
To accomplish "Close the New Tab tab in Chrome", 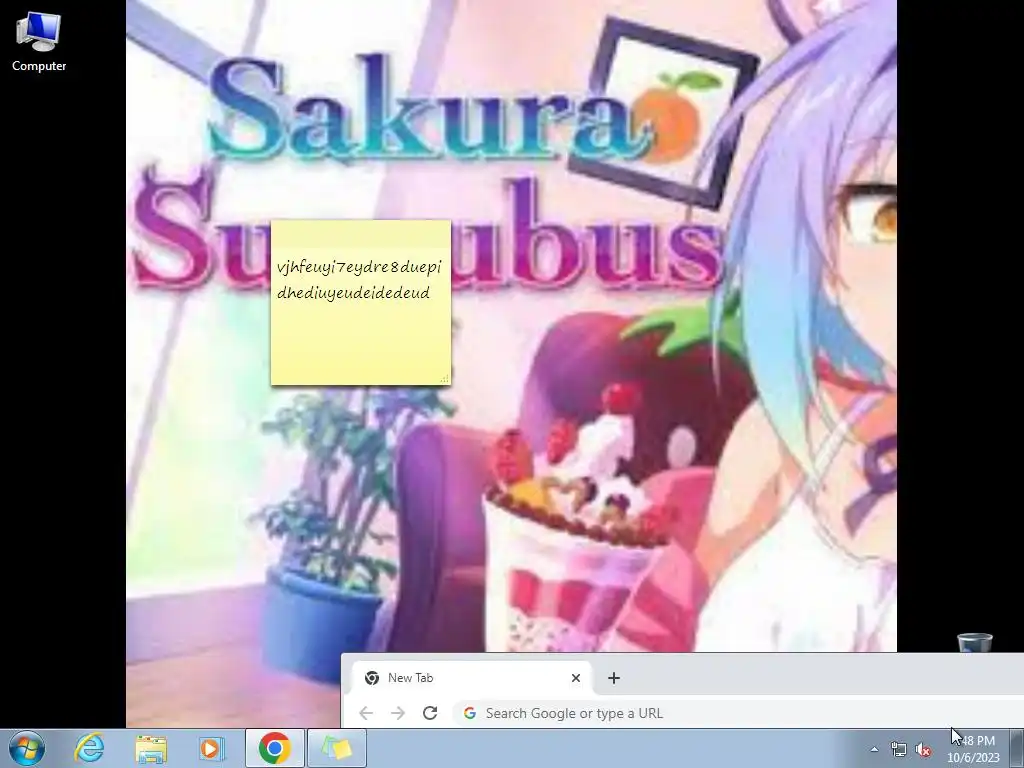I will coord(575,678).
